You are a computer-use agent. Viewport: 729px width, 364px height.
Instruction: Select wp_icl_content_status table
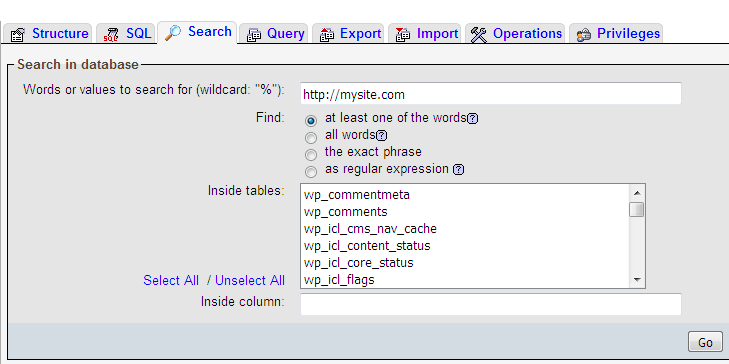coord(465,245)
